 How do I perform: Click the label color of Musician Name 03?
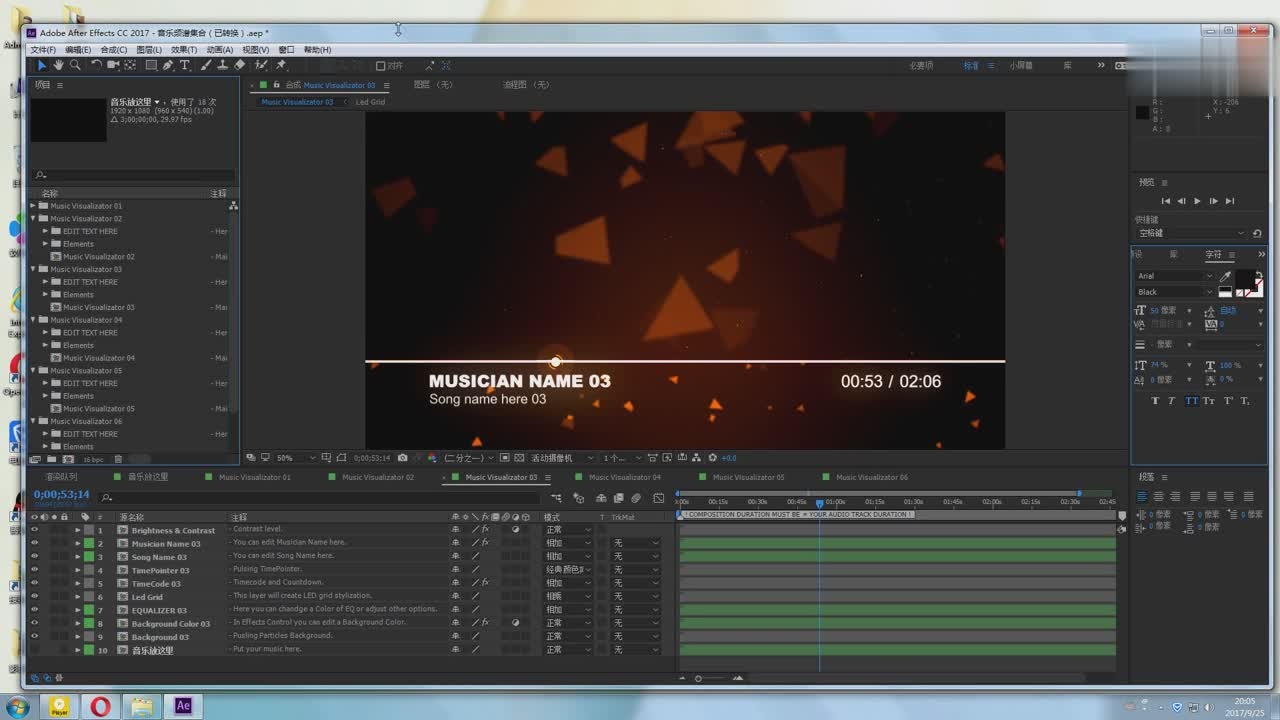click(x=88, y=543)
